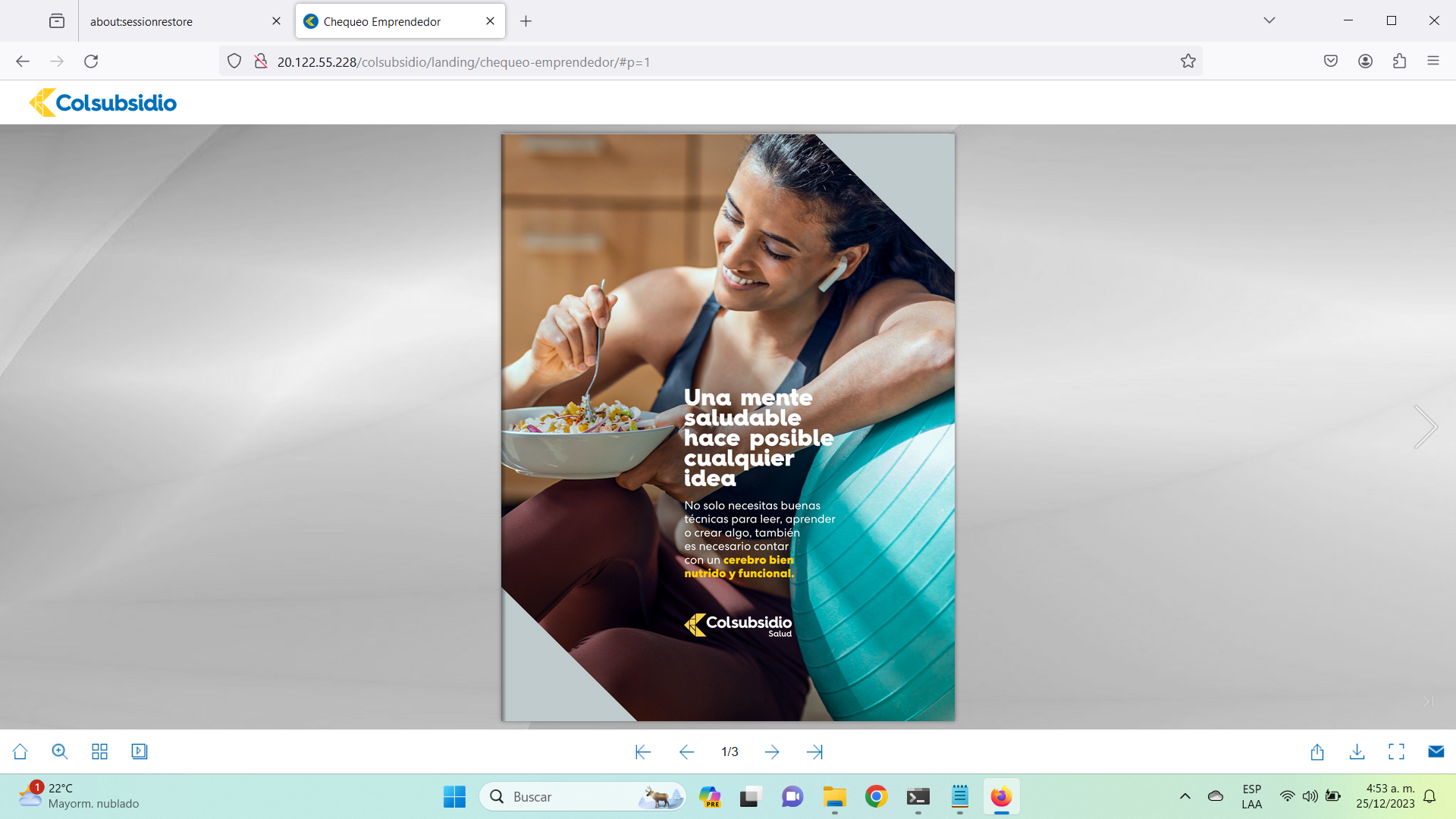Edit the page number field 1/3
Image resolution: width=1456 pixels, height=819 pixels.
click(730, 752)
